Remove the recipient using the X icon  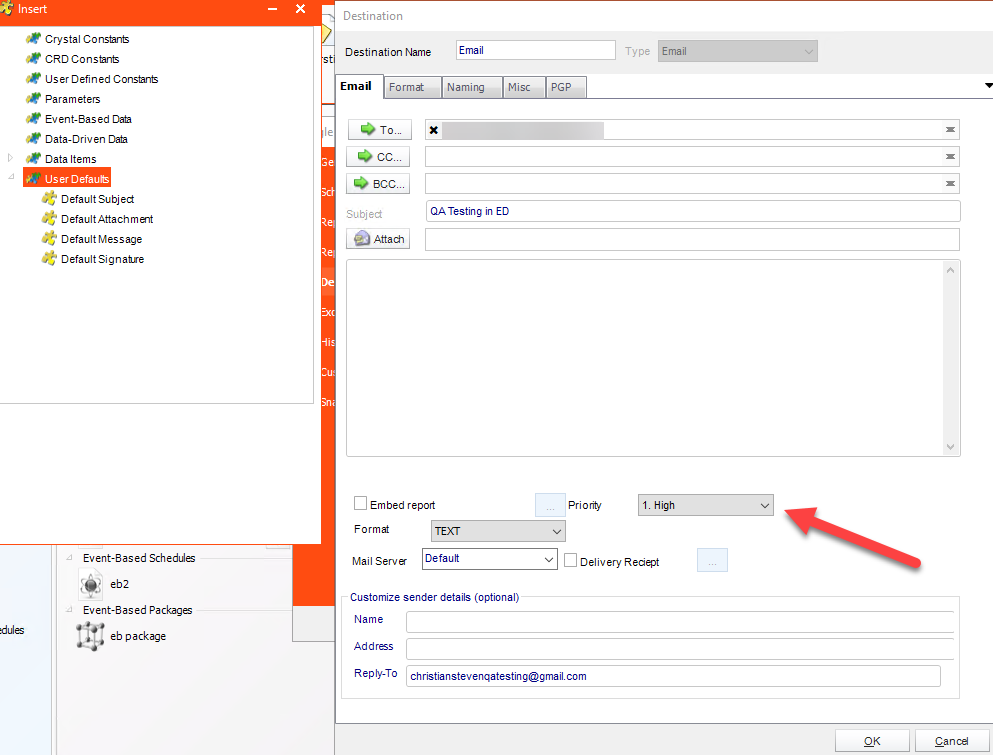(x=434, y=130)
